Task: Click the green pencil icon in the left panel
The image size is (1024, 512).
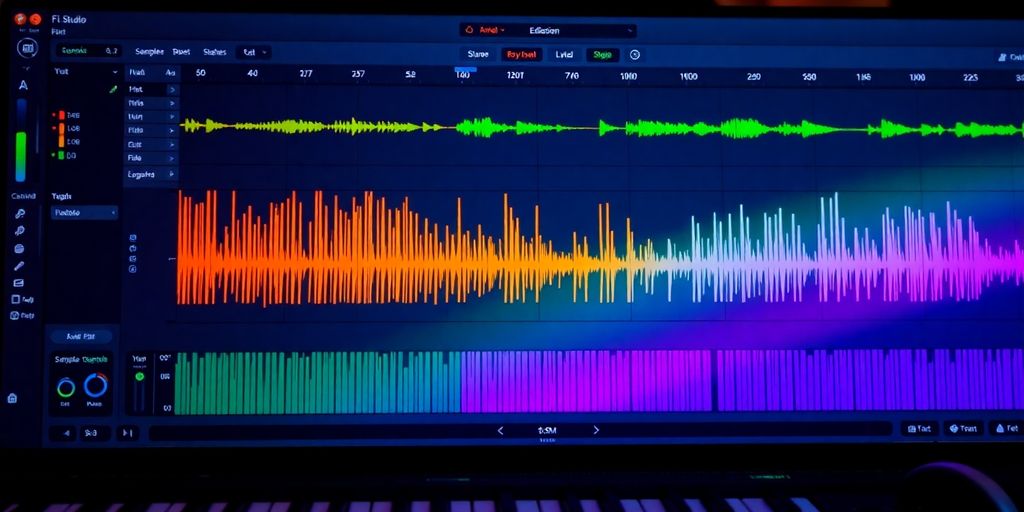Action: (113, 89)
